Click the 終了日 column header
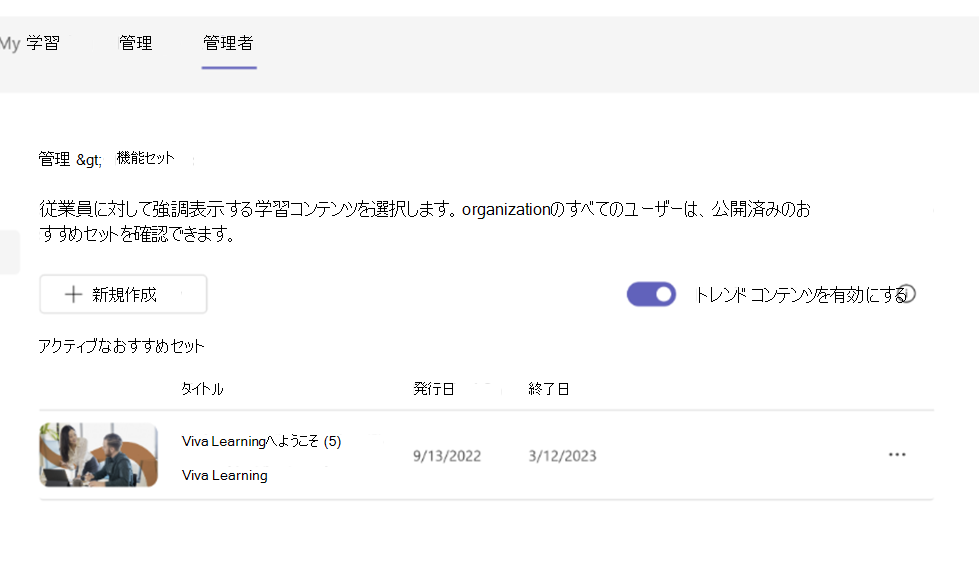The width and height of the screenshot is (979, 566). tap(549, 389)
